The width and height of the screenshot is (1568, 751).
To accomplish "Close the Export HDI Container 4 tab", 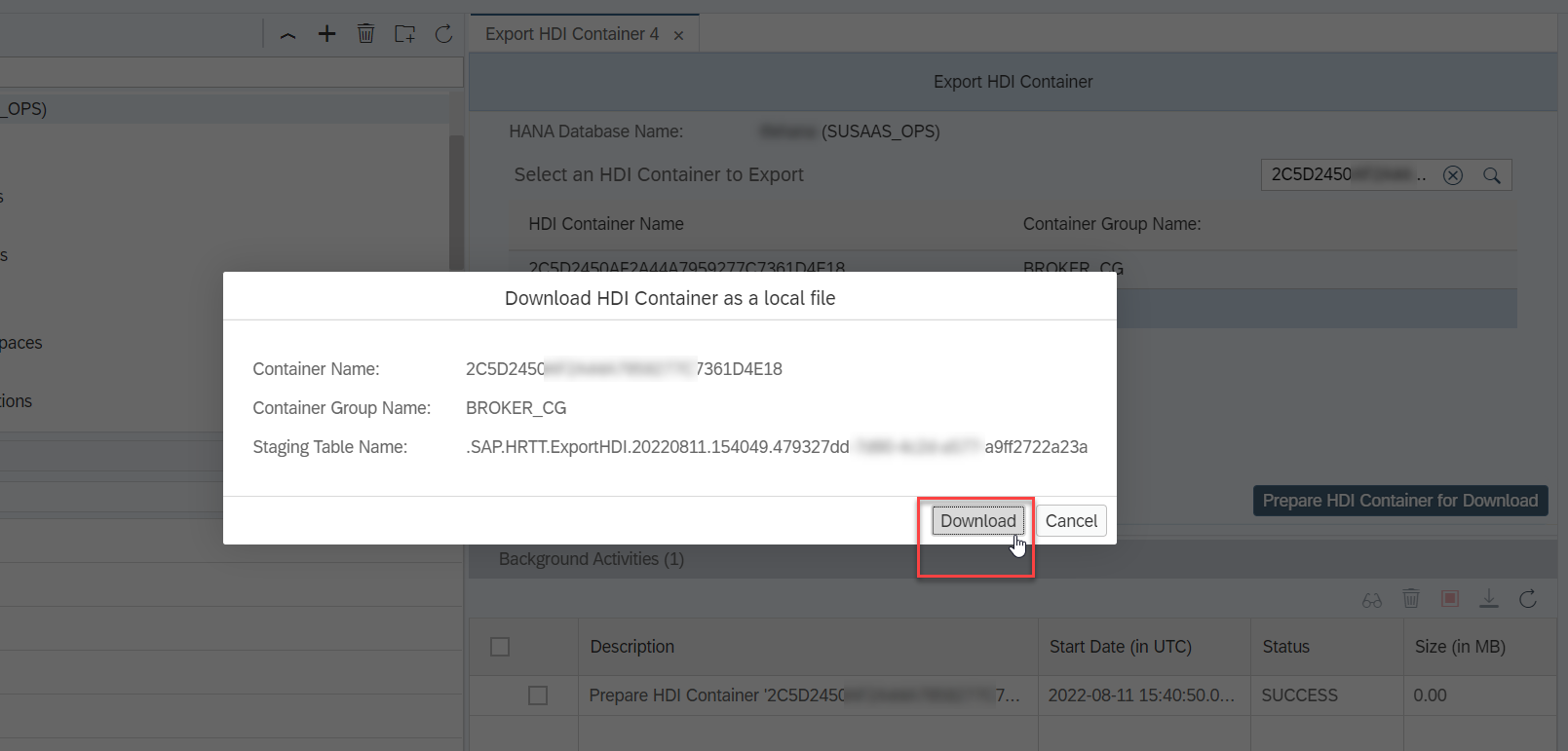I will coord(678,35).
